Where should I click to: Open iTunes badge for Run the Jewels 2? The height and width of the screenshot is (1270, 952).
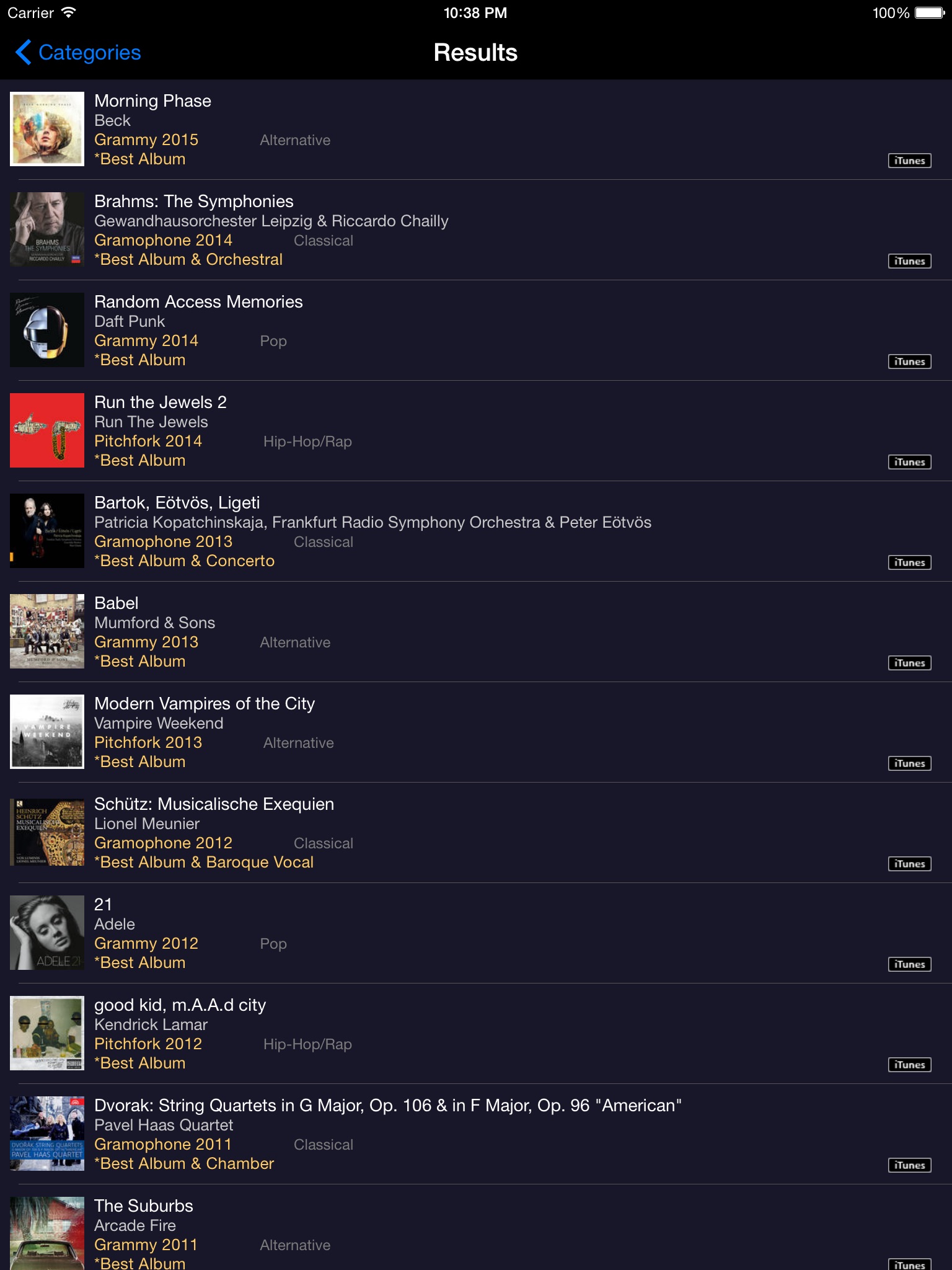tap(909, 462)
